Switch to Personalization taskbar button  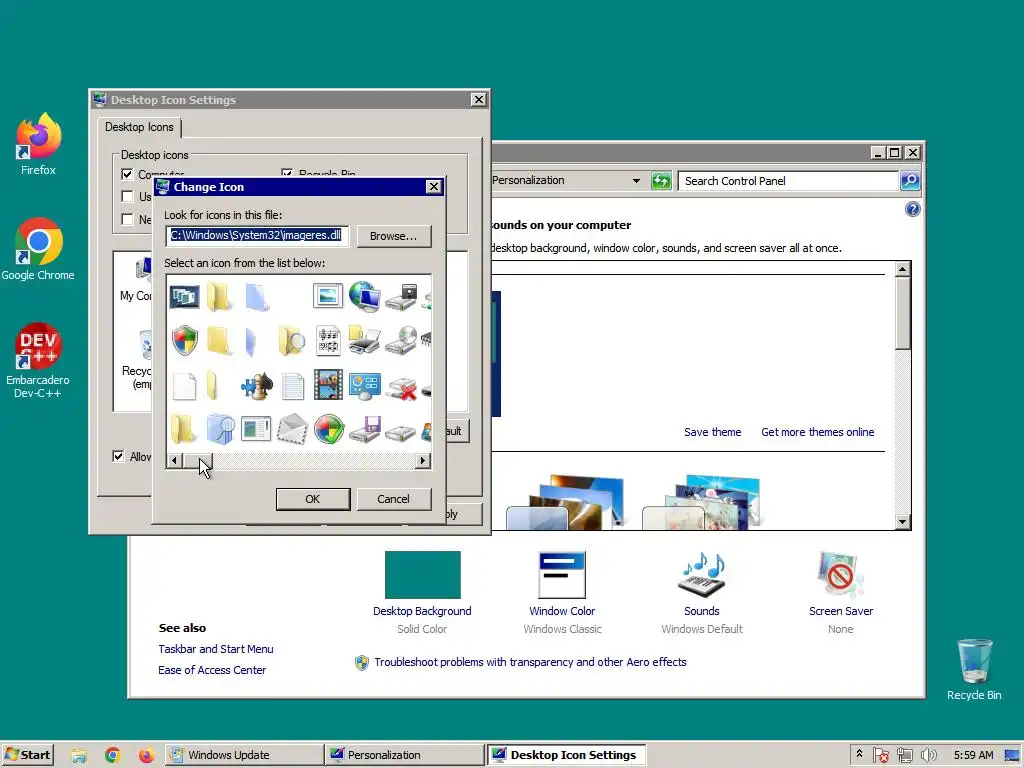[x=404, y=755]
